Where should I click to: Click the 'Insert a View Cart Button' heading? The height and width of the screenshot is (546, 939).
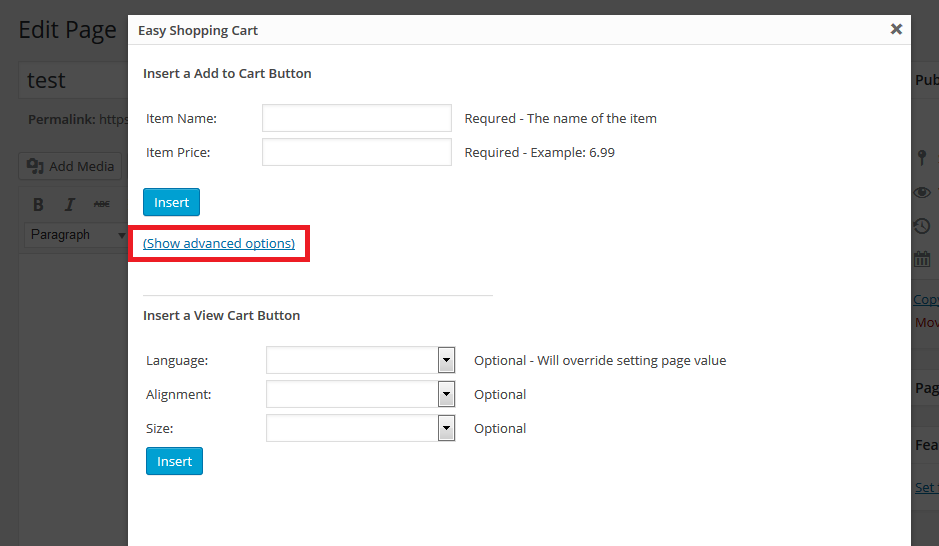click(222, 315)
